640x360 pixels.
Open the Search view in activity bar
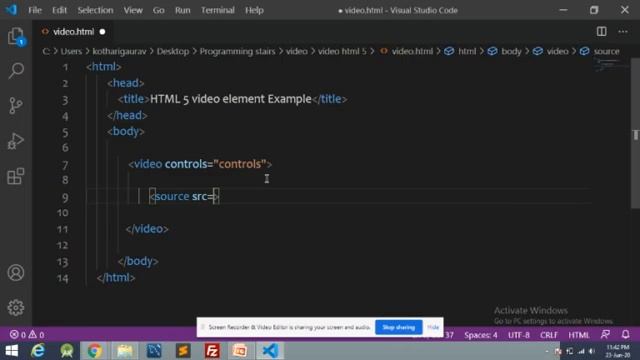pos(16,71)
